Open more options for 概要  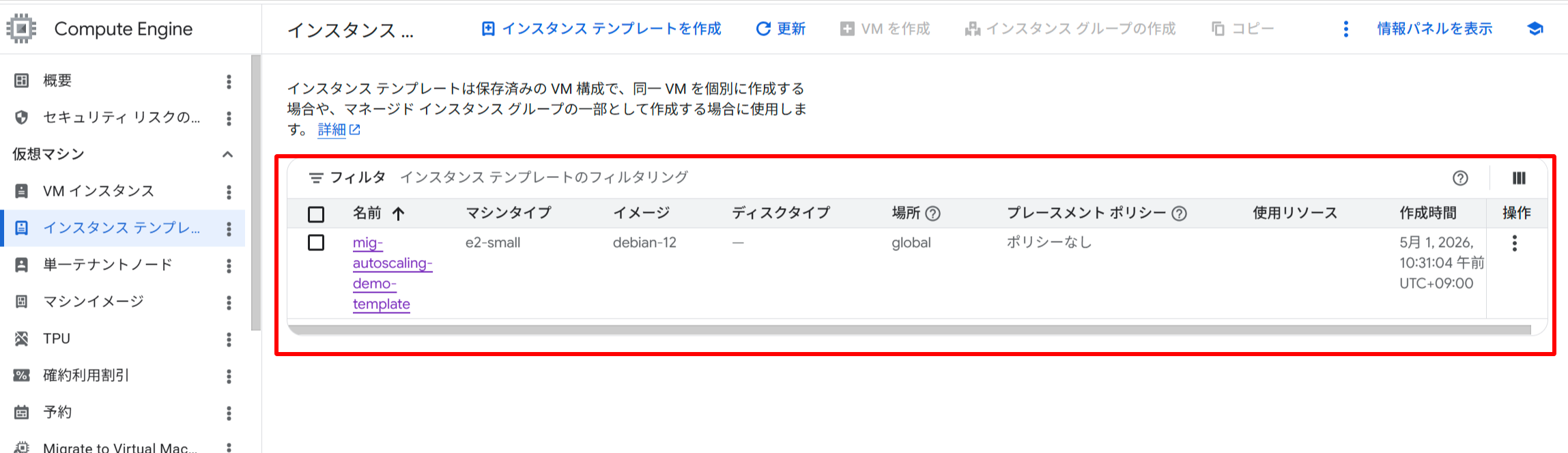click(x=229, y=82)
